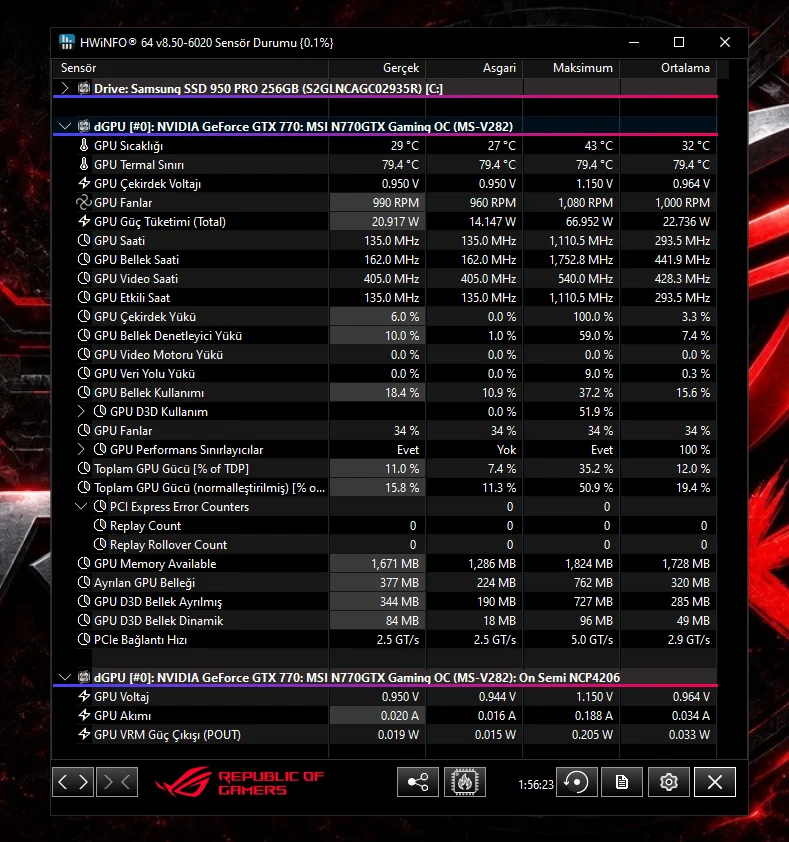Click the collapse columns arrows button
The height and width of the screenshot is (842, 789).
click(117, 782)
